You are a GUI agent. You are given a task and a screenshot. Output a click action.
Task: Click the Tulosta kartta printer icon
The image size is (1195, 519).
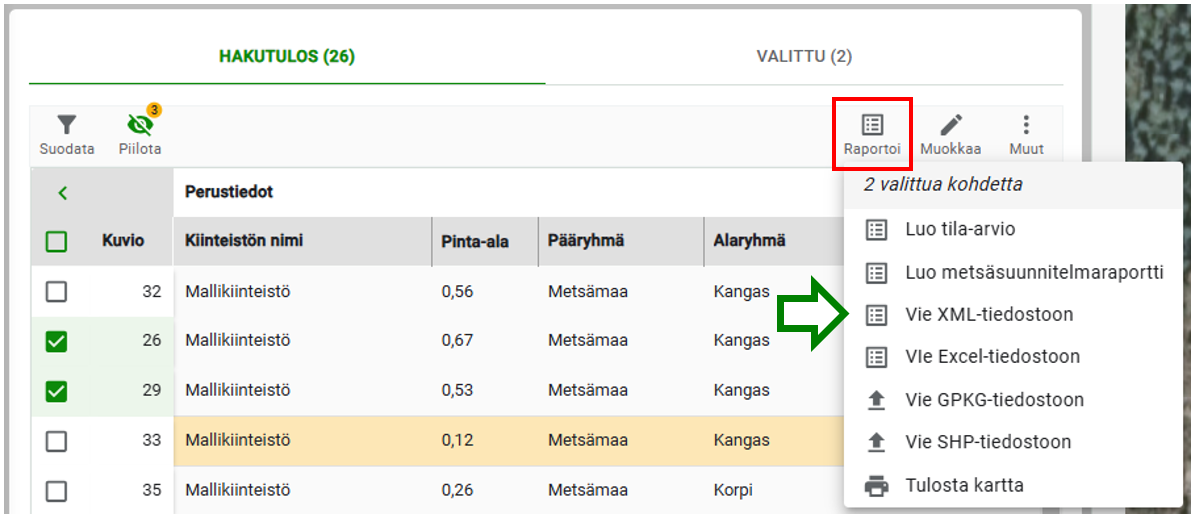tap(876, 485)
